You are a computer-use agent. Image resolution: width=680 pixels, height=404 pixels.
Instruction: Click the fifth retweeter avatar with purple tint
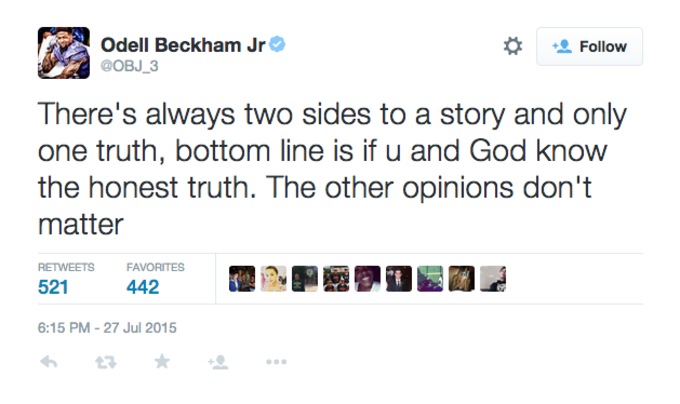(x=367, y=279)
